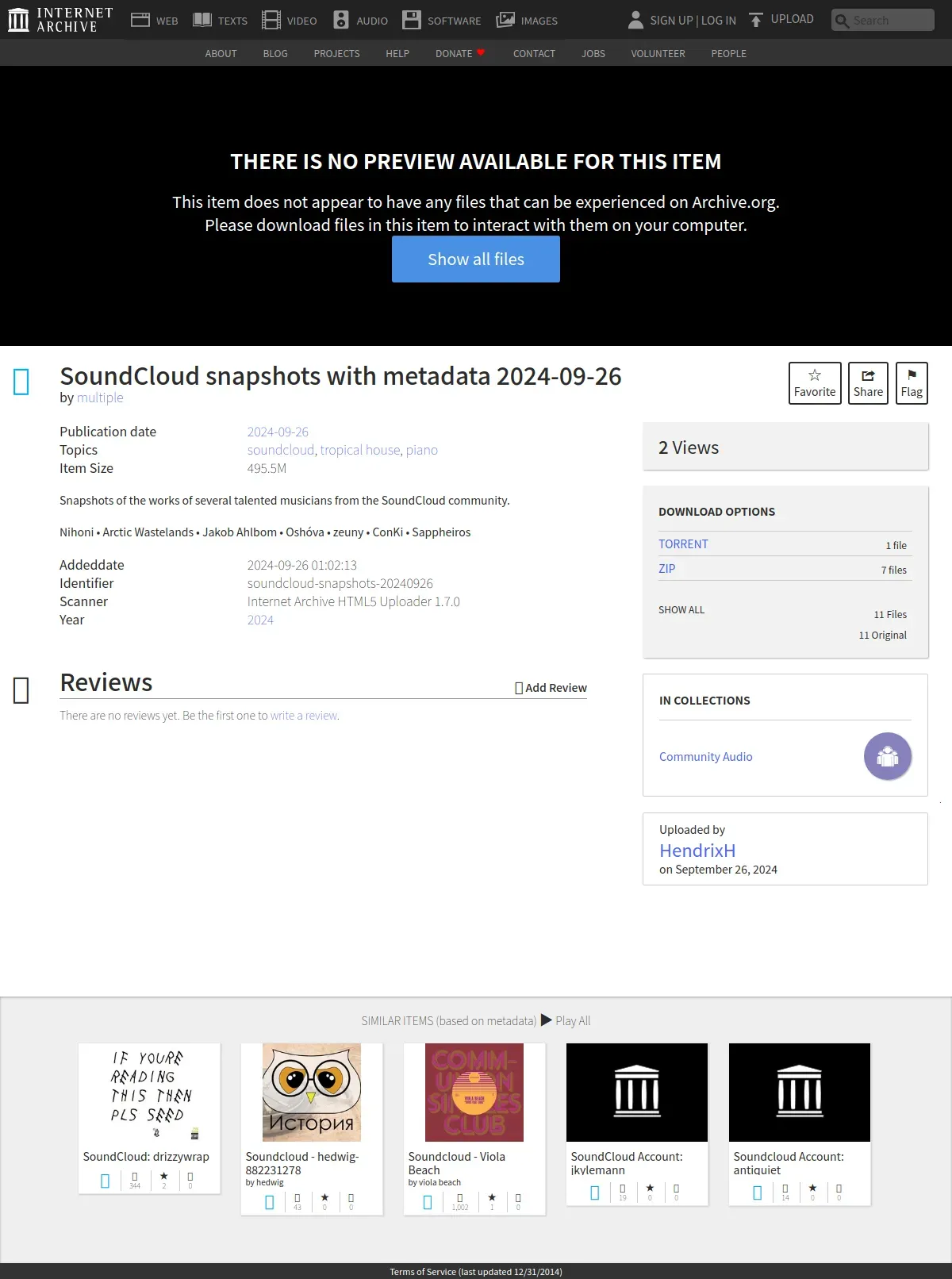Click SHOW ALL download options
The image size is (952, 1279).
click(x=681, y=609)
